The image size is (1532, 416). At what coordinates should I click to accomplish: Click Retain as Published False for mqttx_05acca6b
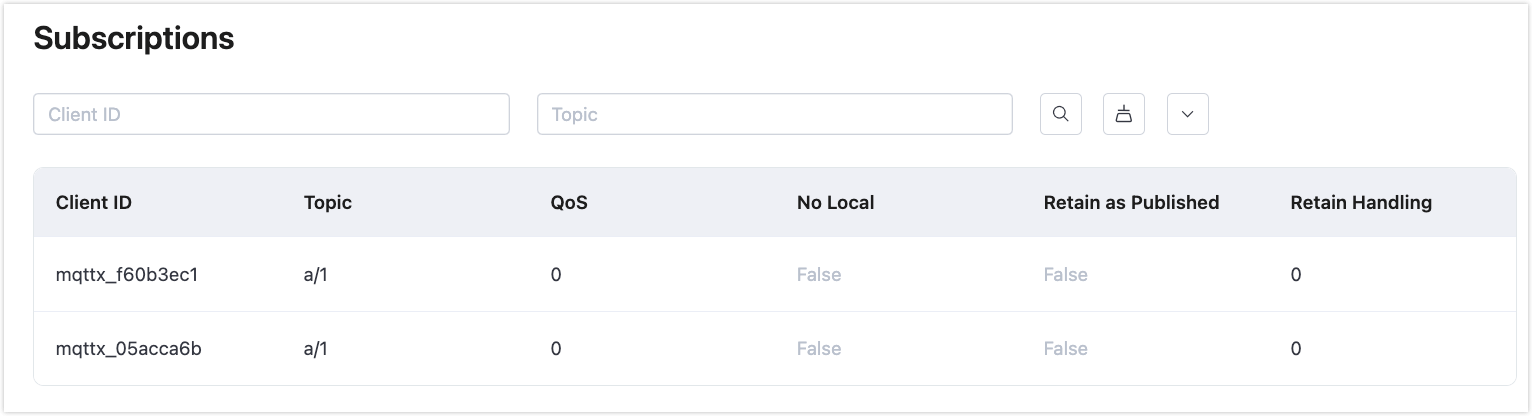click(1065, 348)
